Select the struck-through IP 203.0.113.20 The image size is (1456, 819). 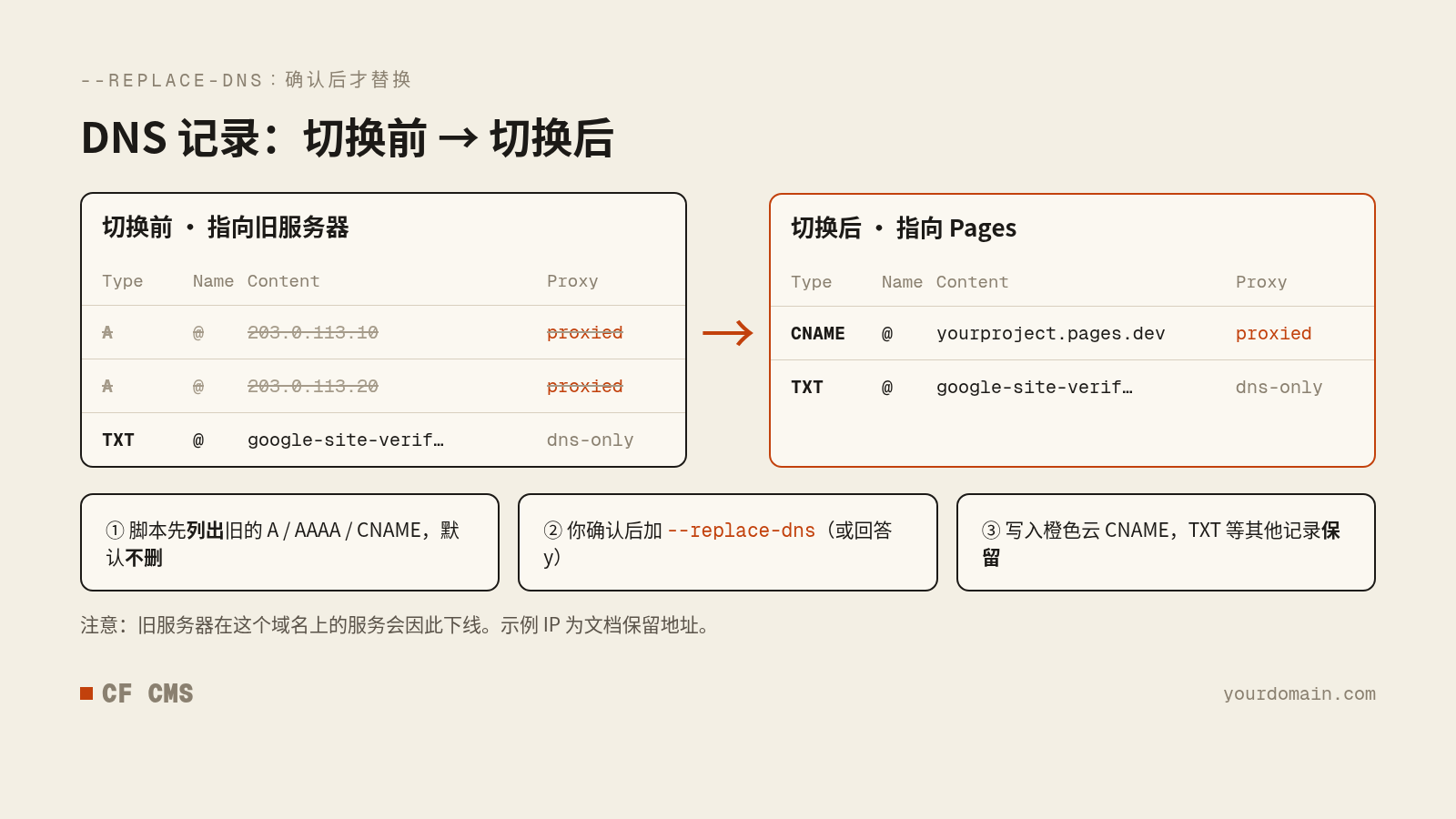coord(313,387)
